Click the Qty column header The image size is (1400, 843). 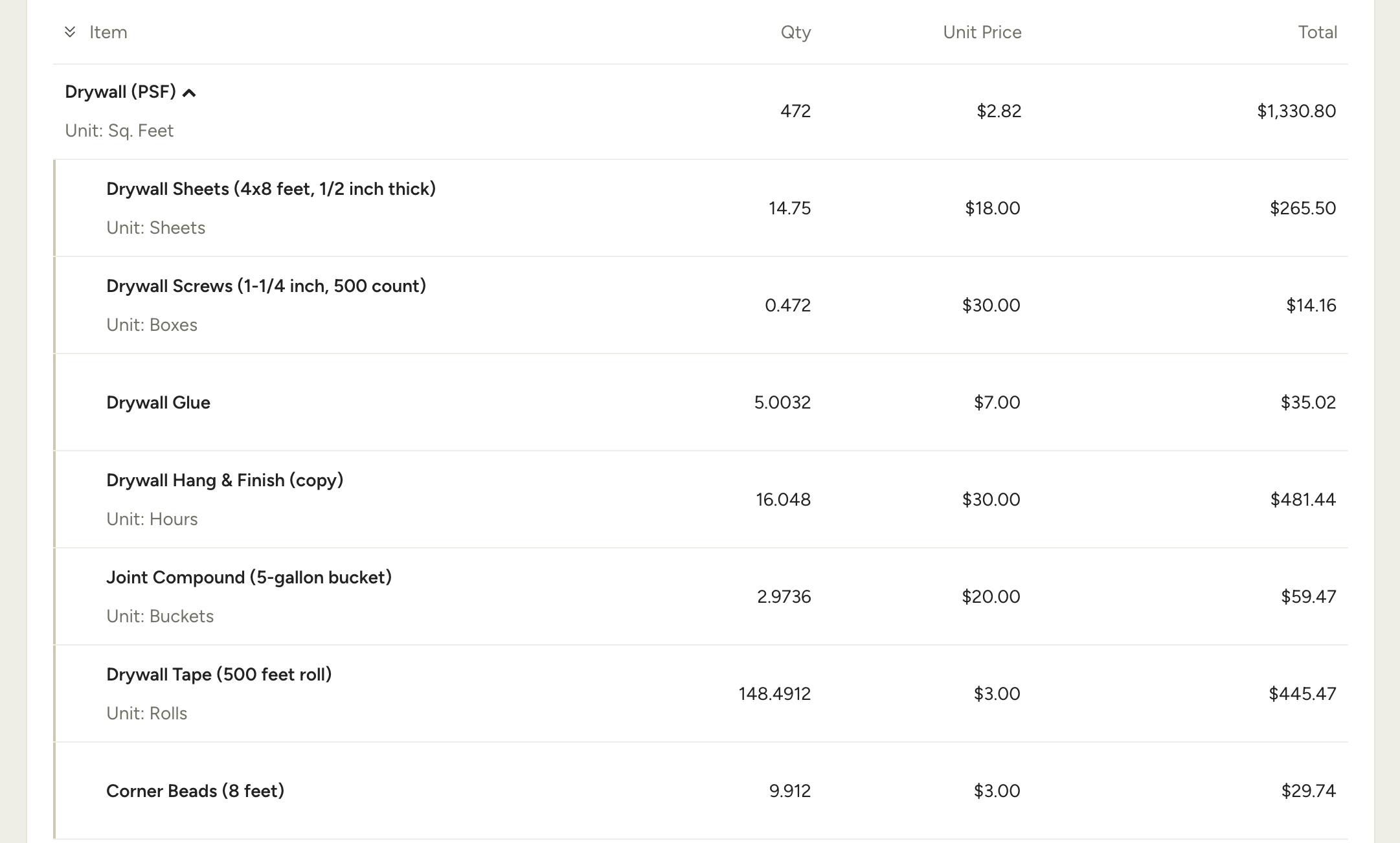coord(796,32)
